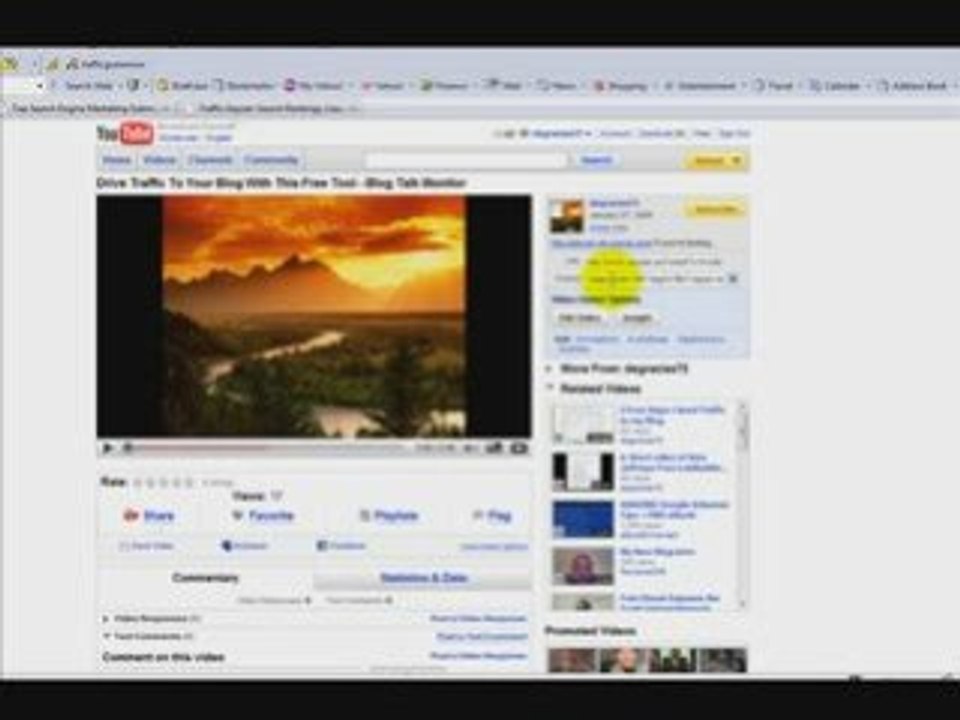Expand the Video Responses section
The width and height of the screenshot is (960, 720).
(107, 618)
